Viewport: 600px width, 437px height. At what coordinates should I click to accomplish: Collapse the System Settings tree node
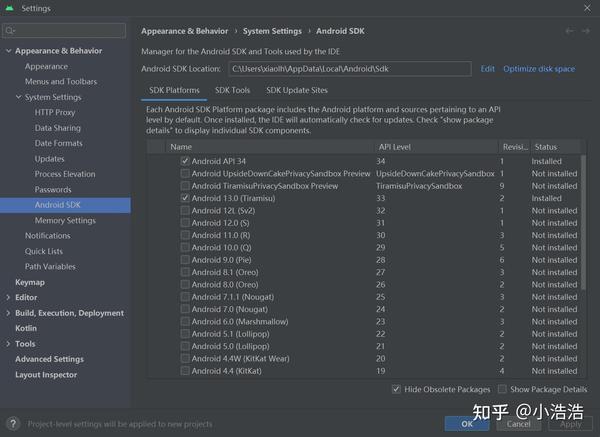click(x=18, y=97)
